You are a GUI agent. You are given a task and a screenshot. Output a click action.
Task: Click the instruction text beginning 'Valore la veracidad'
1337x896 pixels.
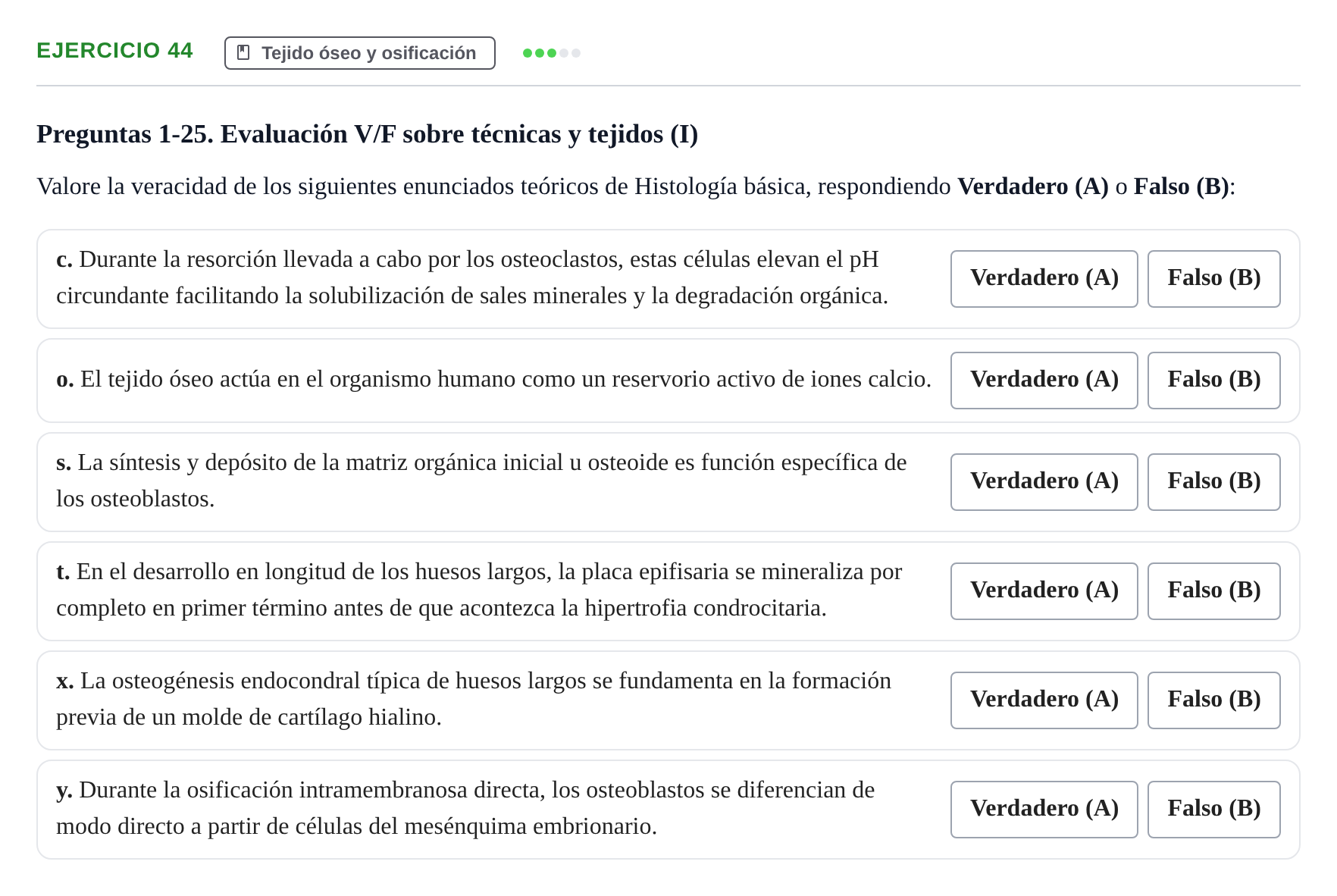pyautogui.click(x=636, y=186)
